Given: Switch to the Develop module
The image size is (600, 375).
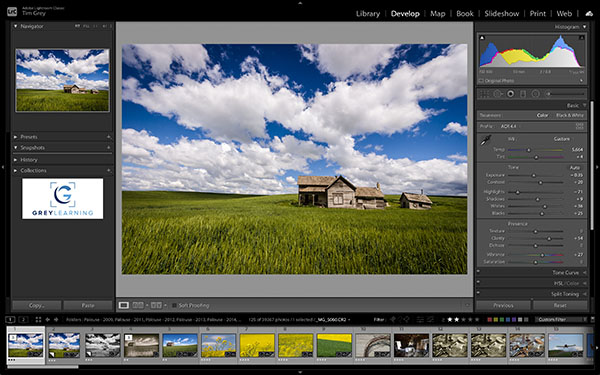Looking at the screenshot, I should tap(405, 13).
